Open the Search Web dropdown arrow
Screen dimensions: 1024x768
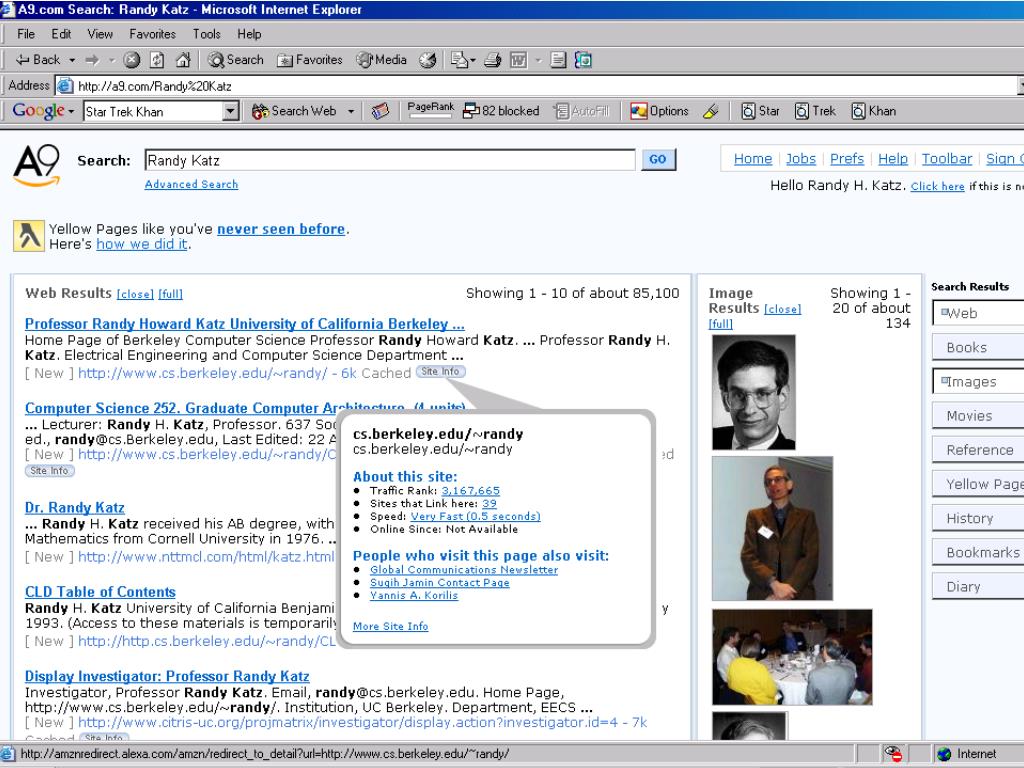click(x=351, y=112)
